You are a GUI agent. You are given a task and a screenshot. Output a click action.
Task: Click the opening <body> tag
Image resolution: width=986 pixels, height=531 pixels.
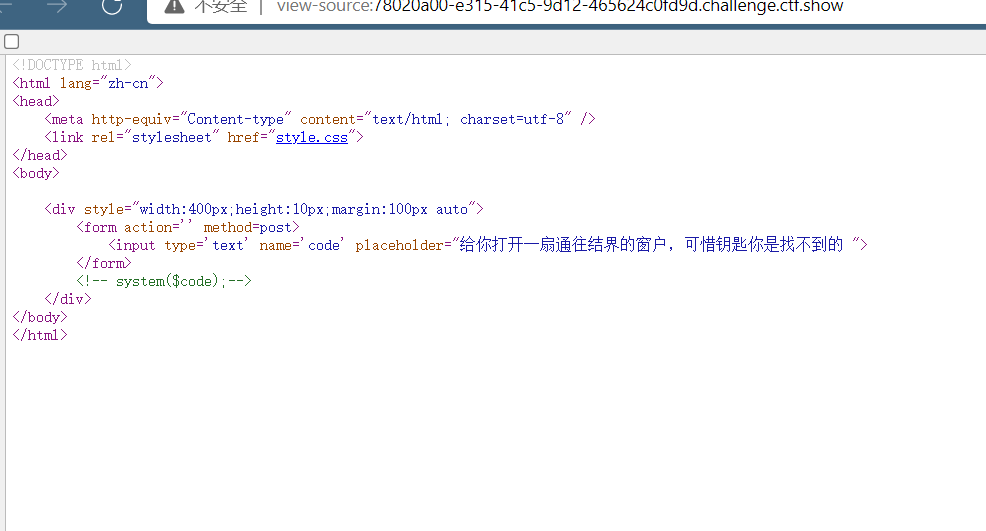tap(36, 173)
